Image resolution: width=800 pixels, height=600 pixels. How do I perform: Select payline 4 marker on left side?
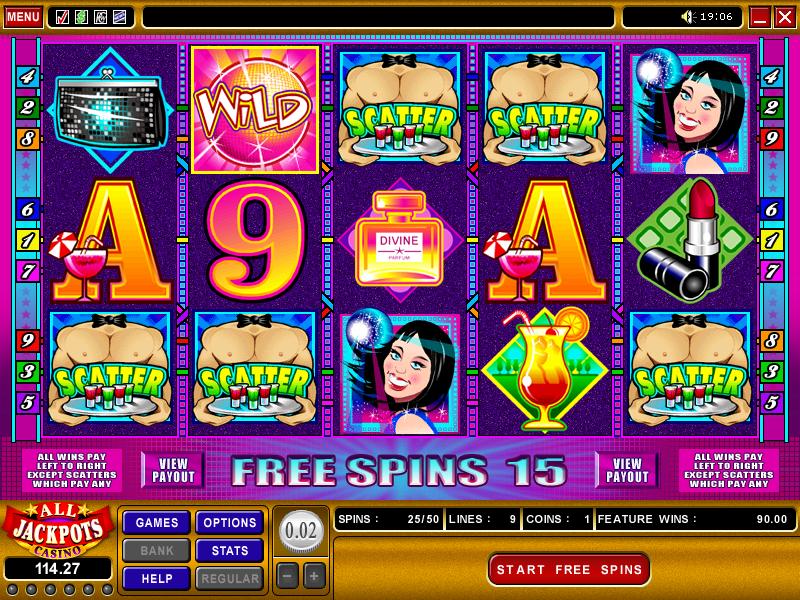pyautogui.click(x=27, y=77)
